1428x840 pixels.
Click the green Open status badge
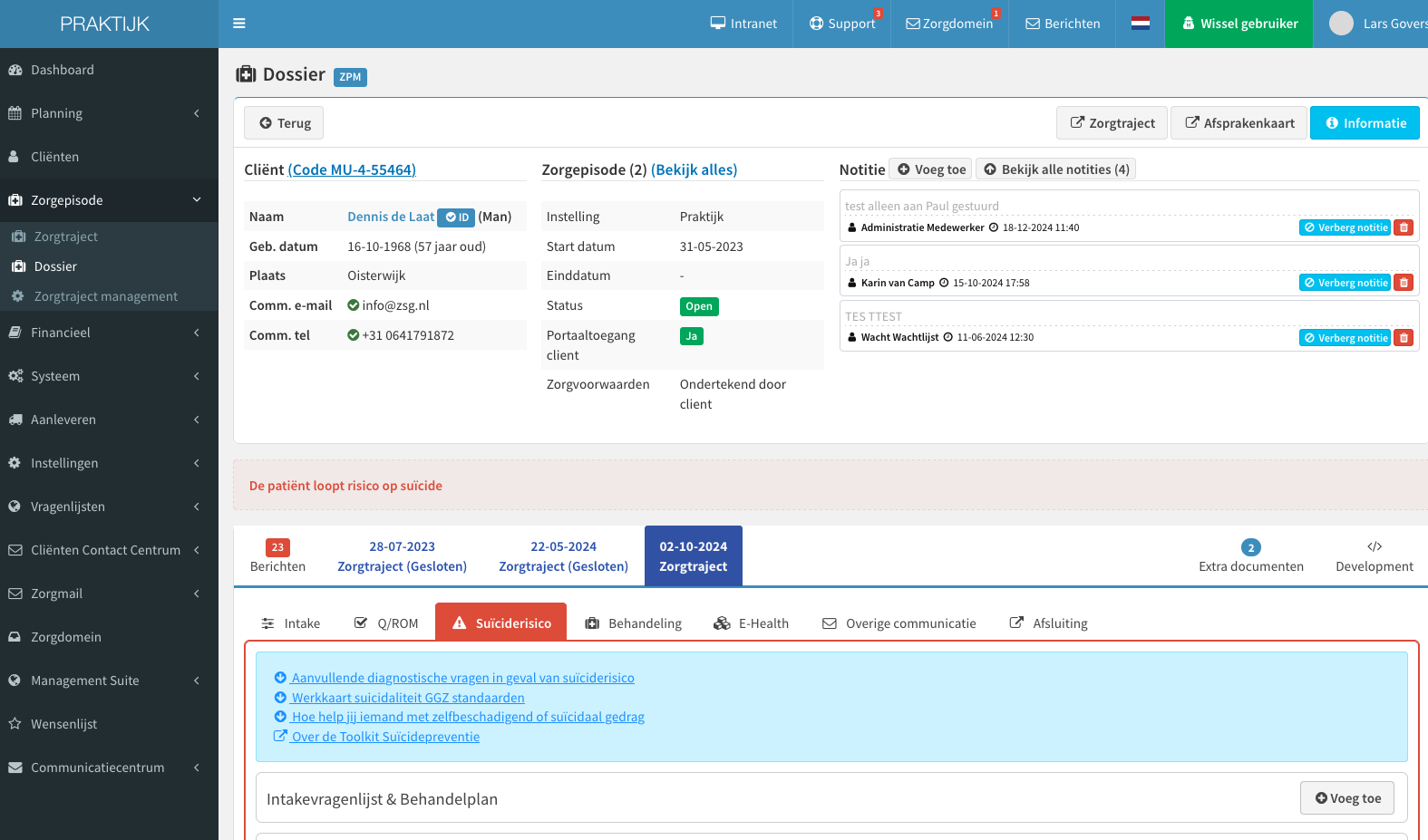coord(699,306)
